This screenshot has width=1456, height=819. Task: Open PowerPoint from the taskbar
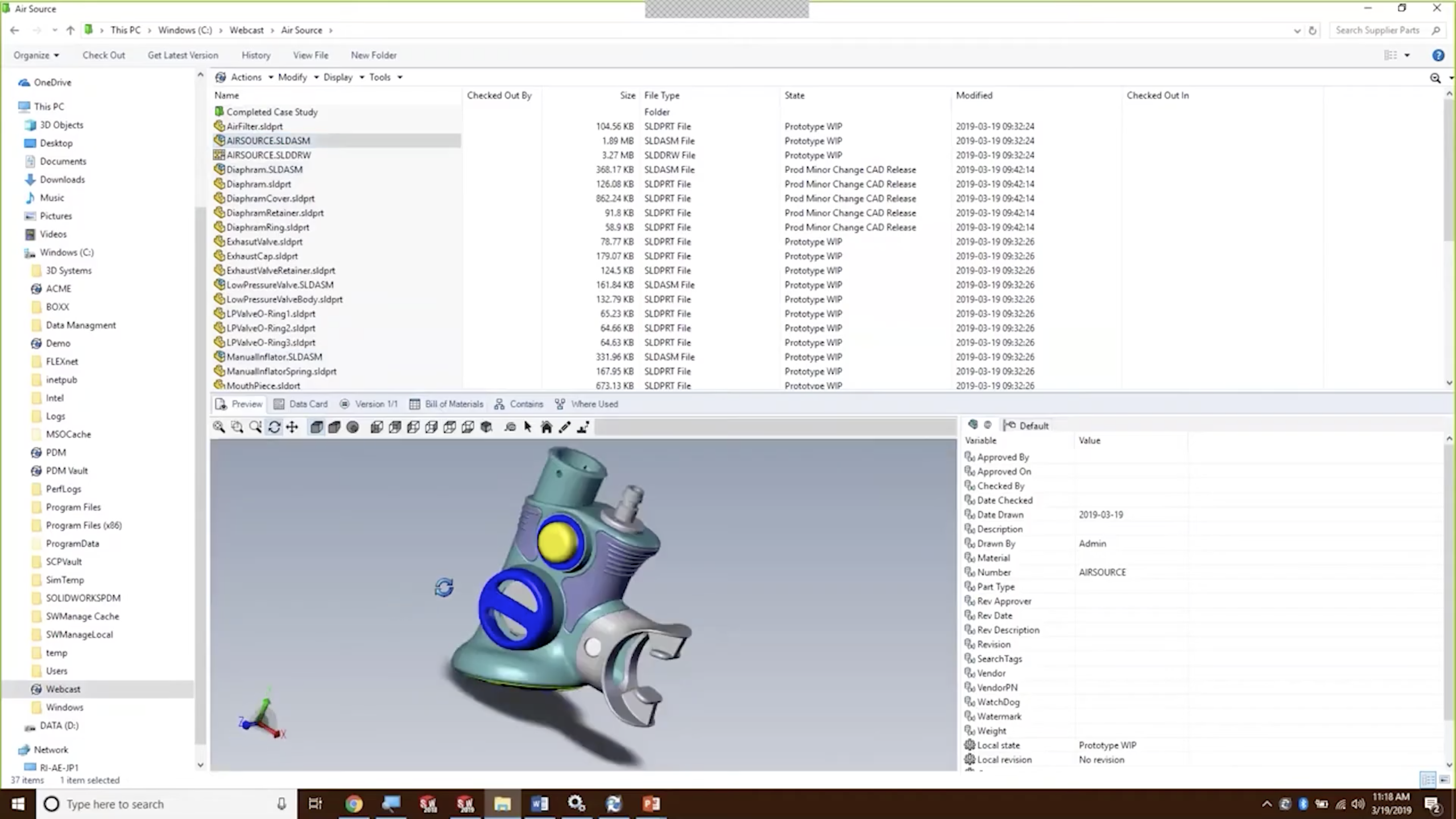[651, 804]
